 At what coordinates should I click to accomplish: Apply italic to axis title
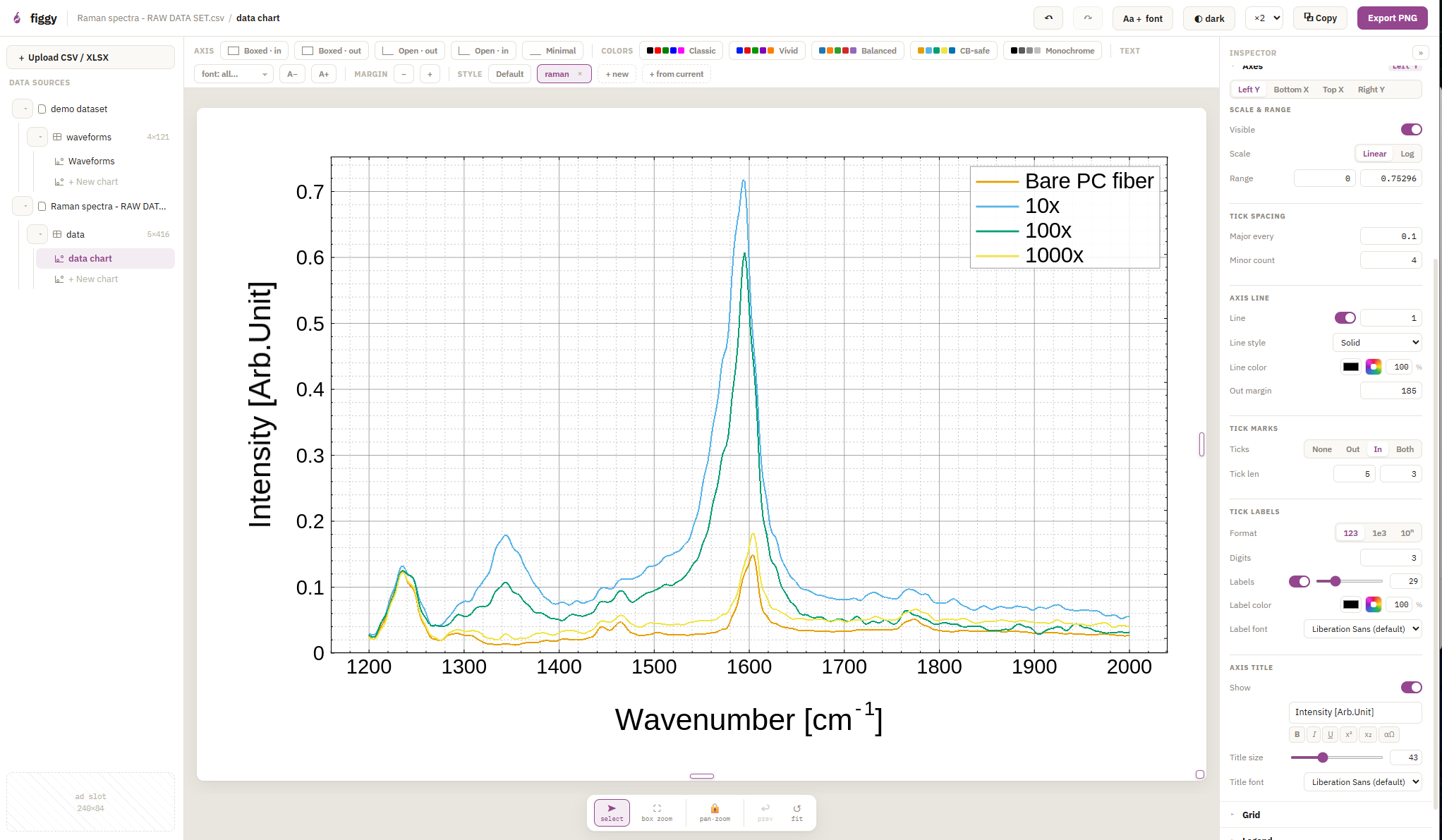(x=1314, y=734)
